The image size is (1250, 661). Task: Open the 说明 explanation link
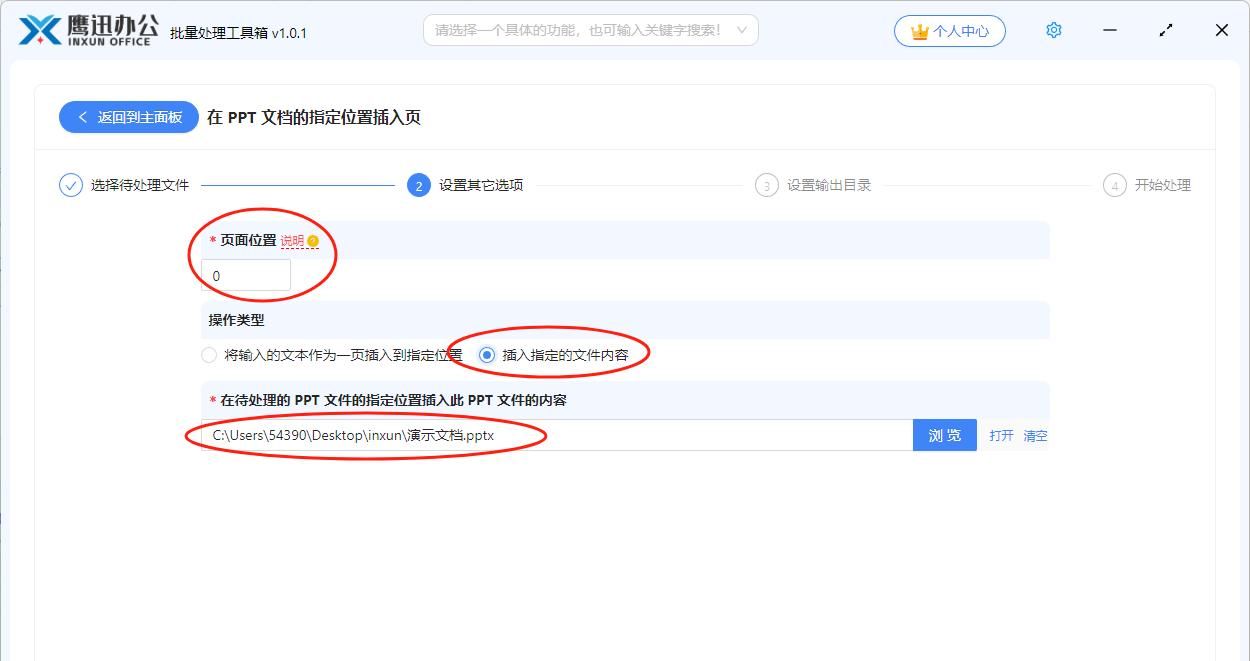[x=290, y=241]
